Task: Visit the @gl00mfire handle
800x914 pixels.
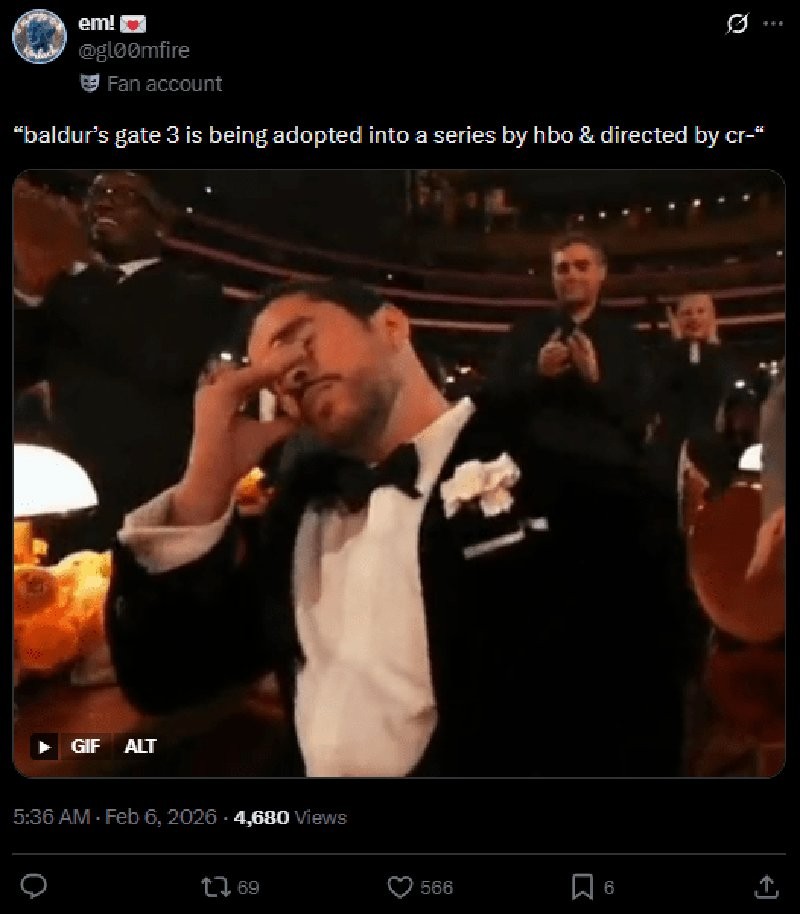Action: [134, 51]
